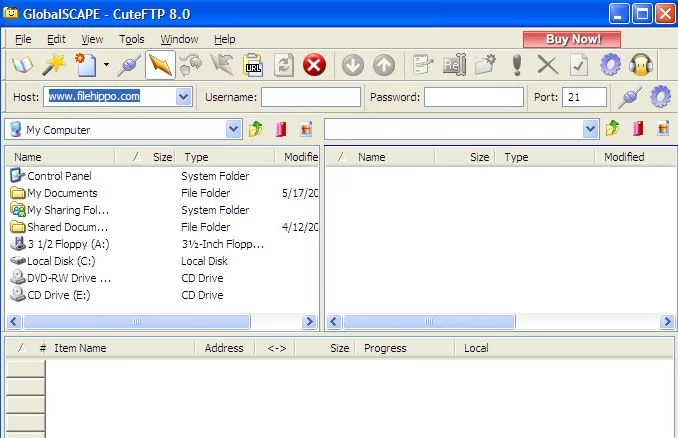
Task: Click the Upload arrow icon
Action: click(x=384, y=65)
